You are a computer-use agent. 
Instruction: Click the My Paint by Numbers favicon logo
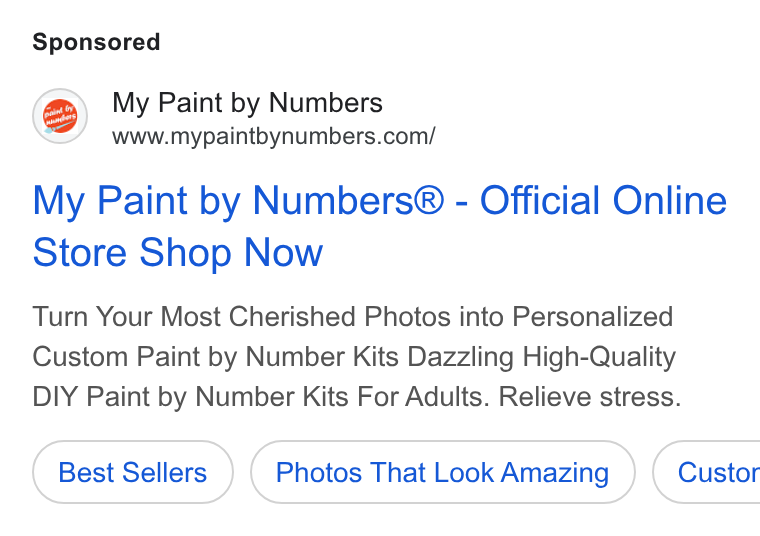click(60, 116)
